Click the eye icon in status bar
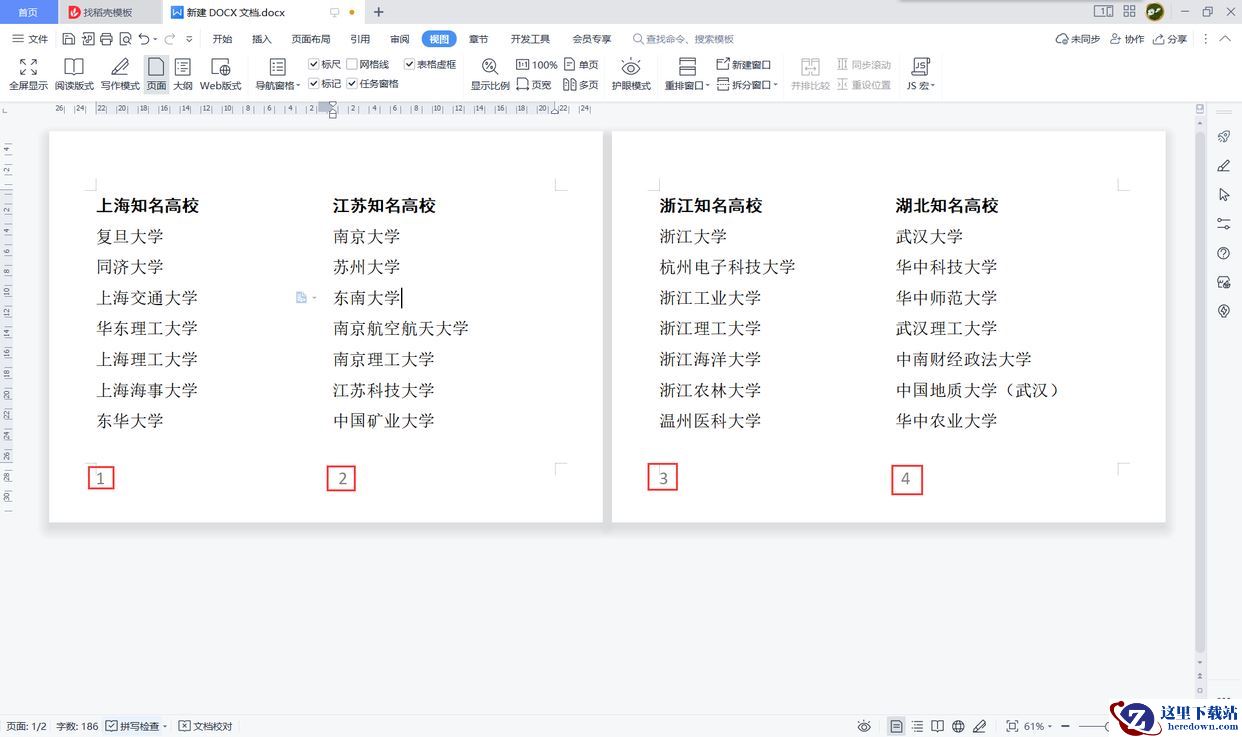This screenshot has height=737, width=1242. [x=864, y=726]
